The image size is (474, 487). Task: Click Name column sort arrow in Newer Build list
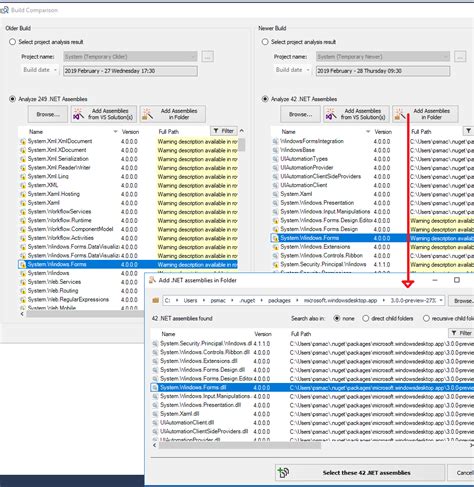coord(368,132)
